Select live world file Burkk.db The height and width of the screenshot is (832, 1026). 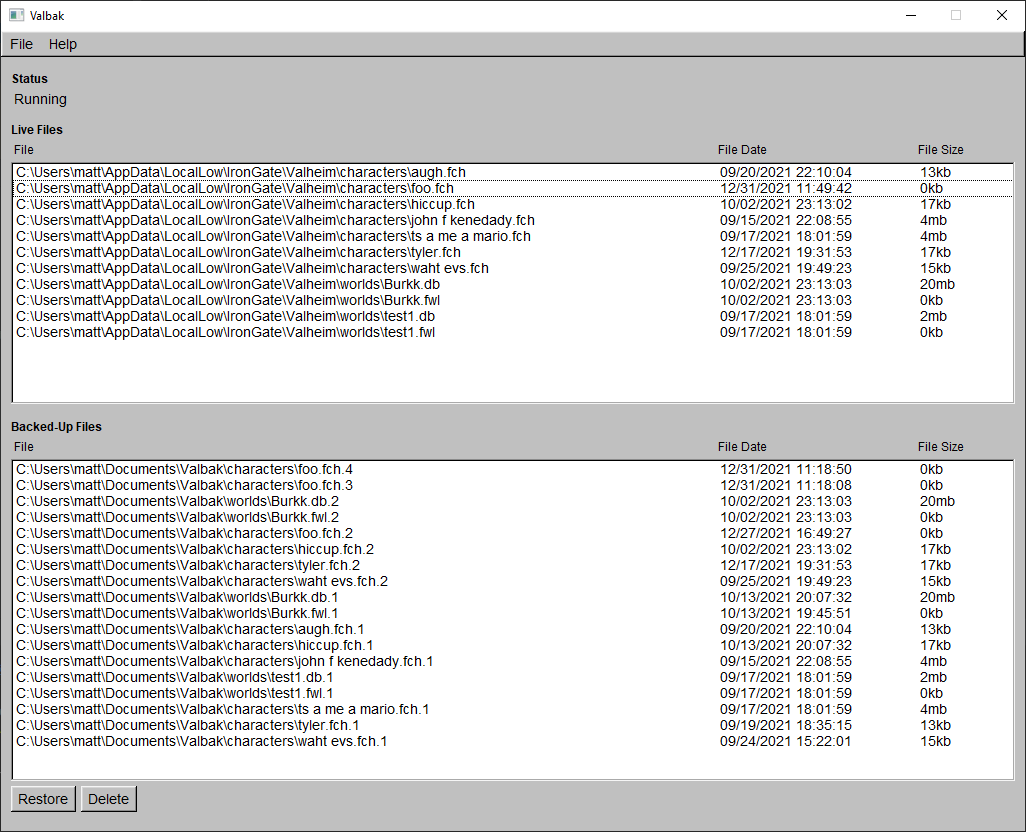click(513, 285)
